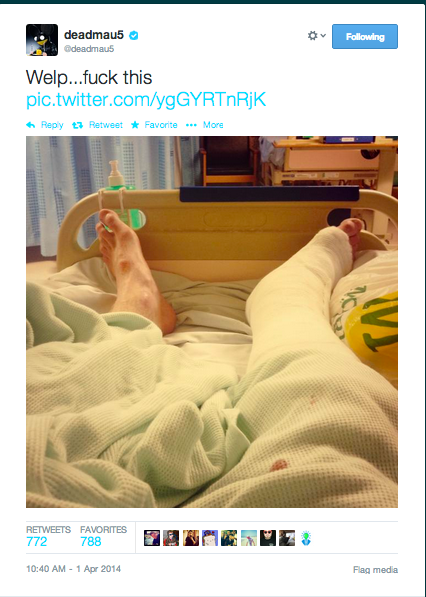Toggle the Favorite star
This screenshot has height=597, width=426.
pos(135,125)
